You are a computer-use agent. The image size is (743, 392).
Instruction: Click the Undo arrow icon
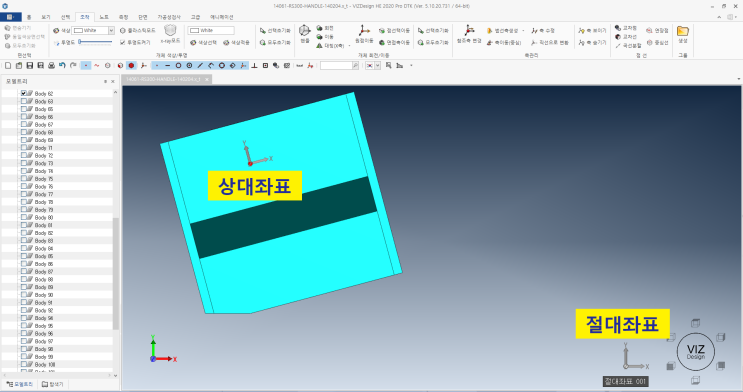tap(62, 65)
